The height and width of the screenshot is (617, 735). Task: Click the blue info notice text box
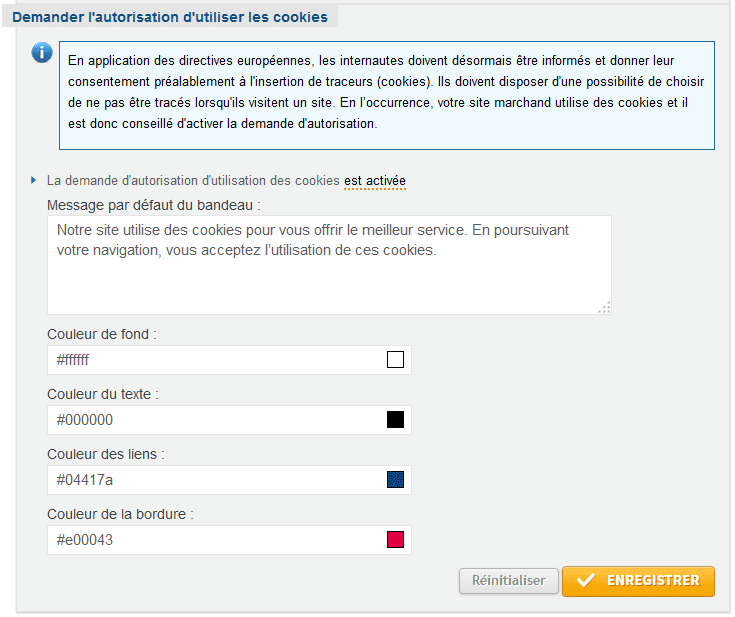[387, 96]
